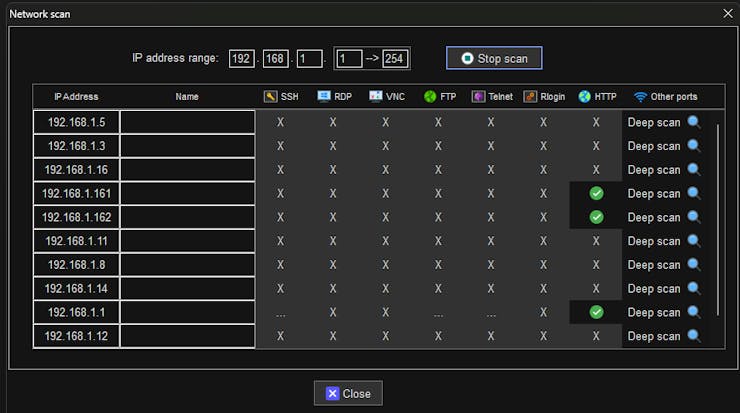
Task: Click the Rlogin column header icon
Action: pyautogui.click(x=530, y=96)
